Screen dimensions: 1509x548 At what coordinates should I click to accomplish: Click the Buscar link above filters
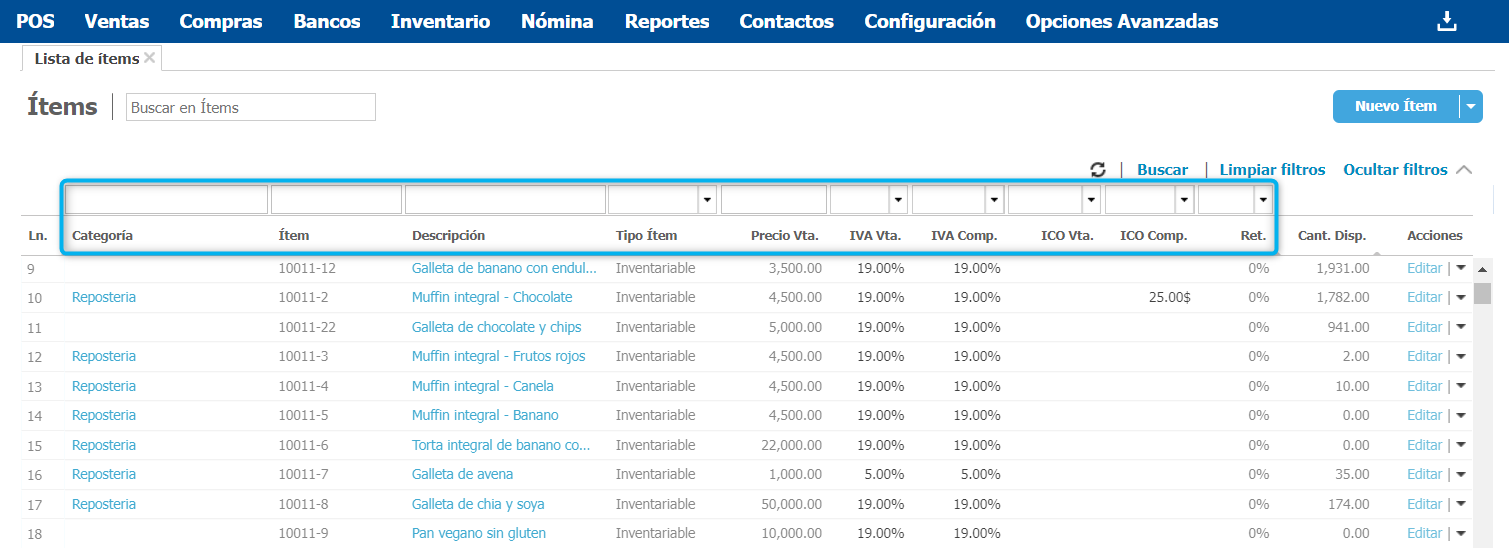[x=1162, y=170]
